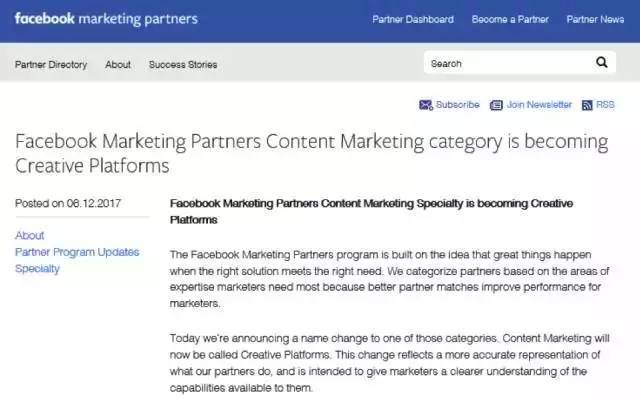Viewport: 640px width, 400px height.
Task: Go to Become a Partner
Action: [x=510, y=19]
